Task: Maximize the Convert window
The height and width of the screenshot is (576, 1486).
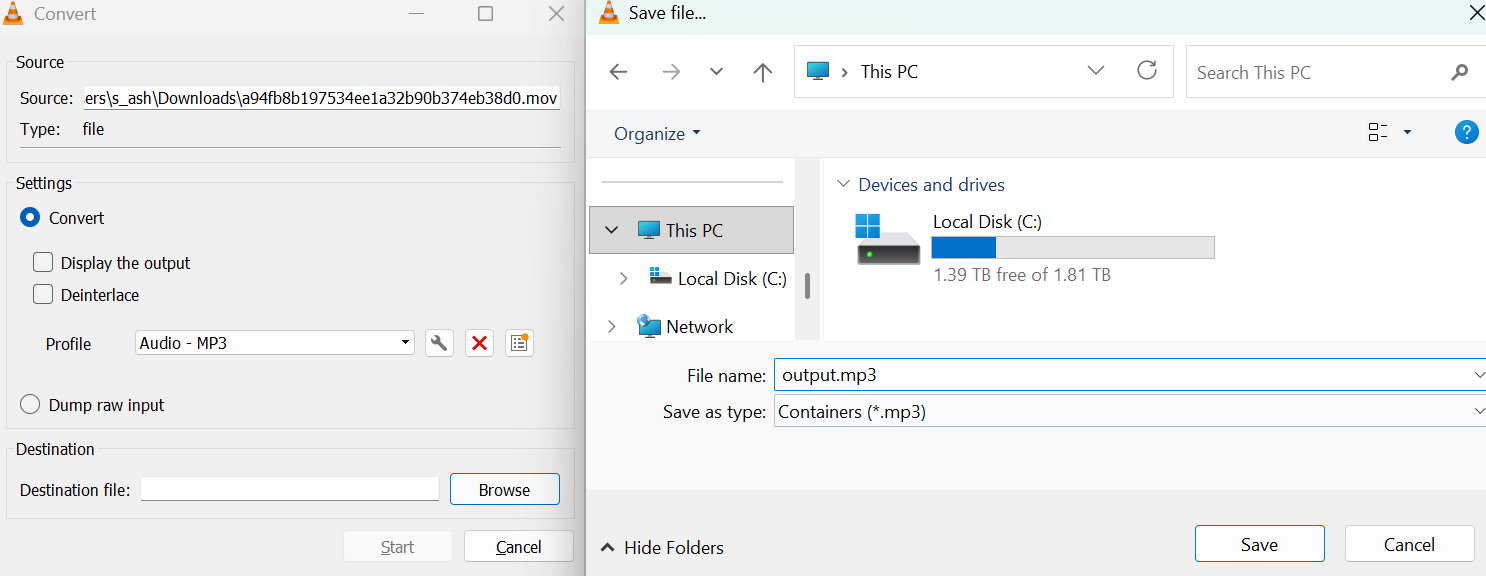Action: [x=486, y=14]
